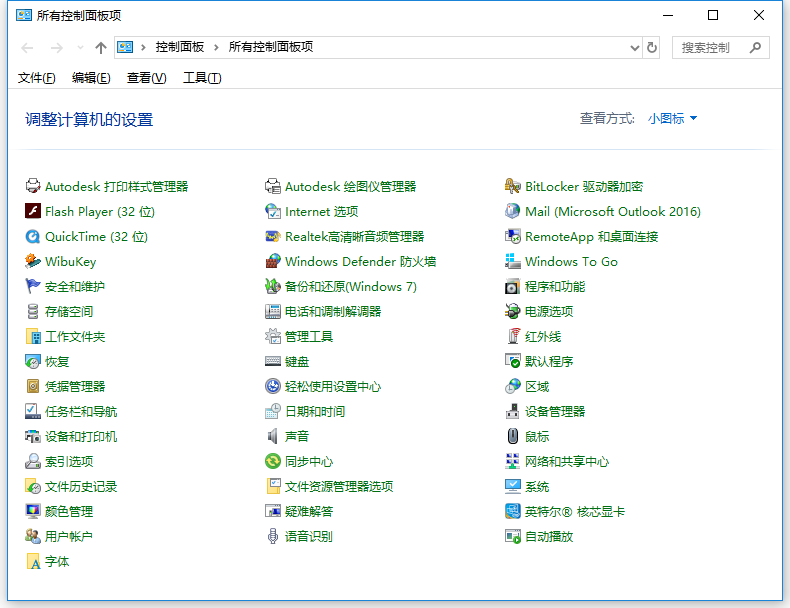Click the Windows Defender 防火墙 icon
The image size is (790, 608).
[273, 261]
